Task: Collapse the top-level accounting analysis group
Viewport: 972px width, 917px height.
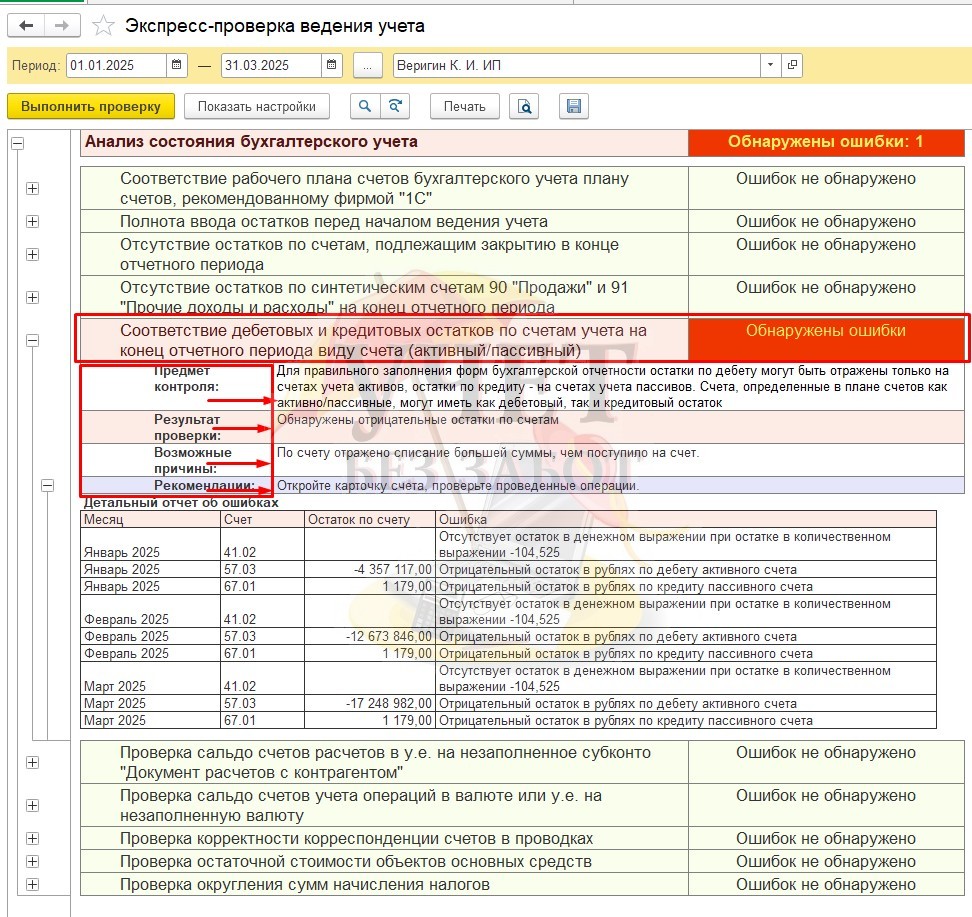Action: point(16,144)
